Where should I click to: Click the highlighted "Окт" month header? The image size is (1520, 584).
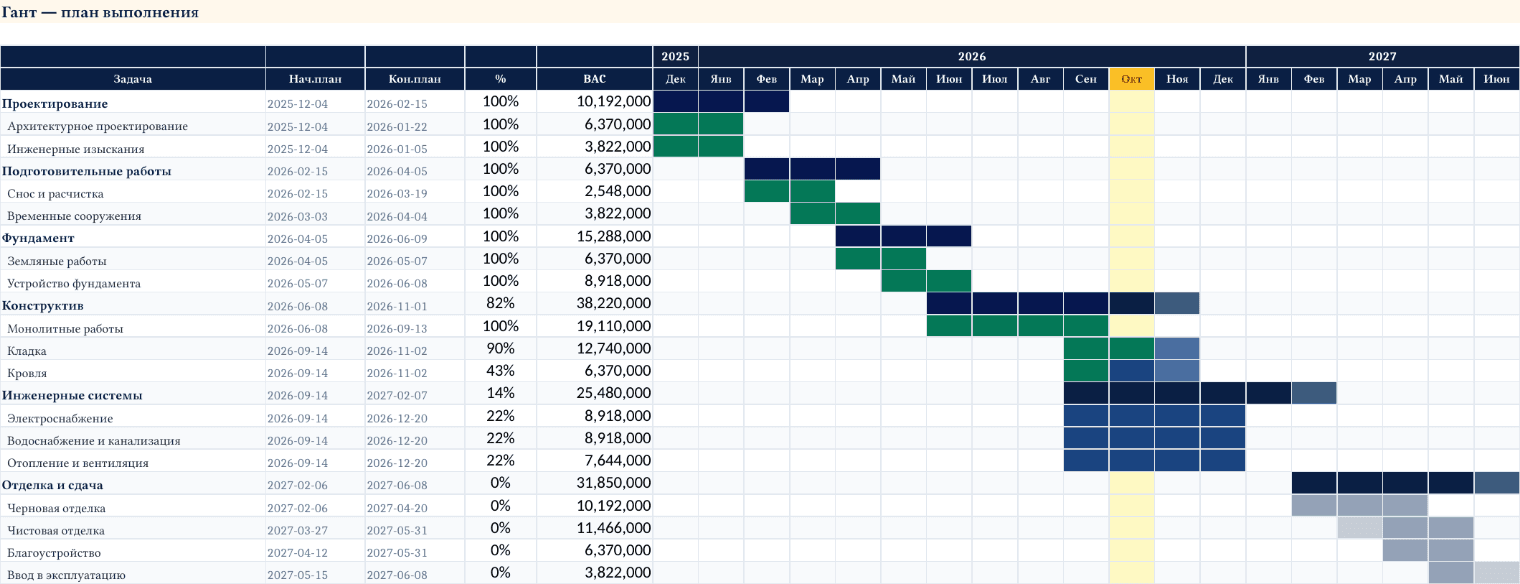[1132, 79]
